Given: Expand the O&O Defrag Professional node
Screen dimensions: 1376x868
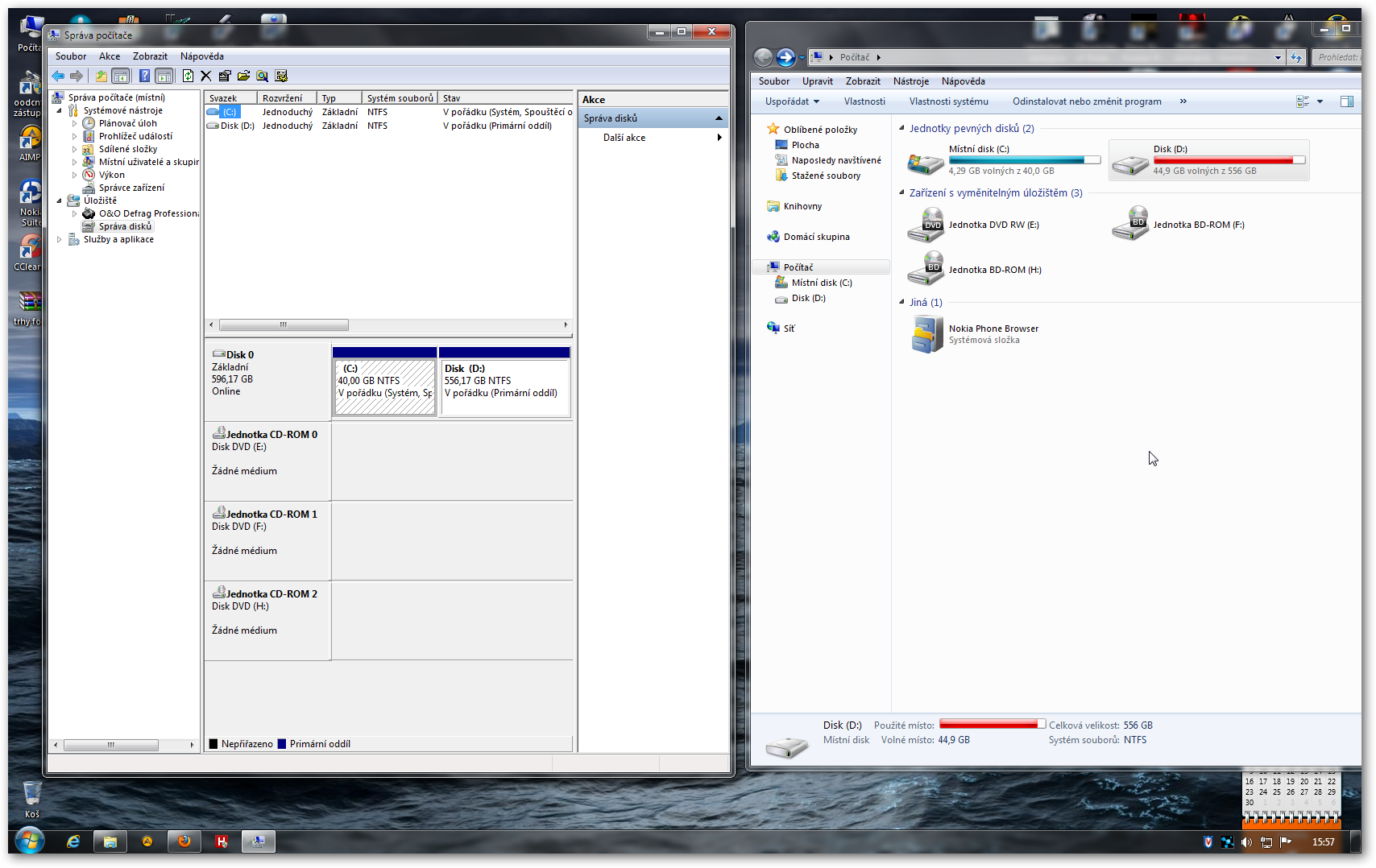Looking at the screenshot, I should pos(75,213).
